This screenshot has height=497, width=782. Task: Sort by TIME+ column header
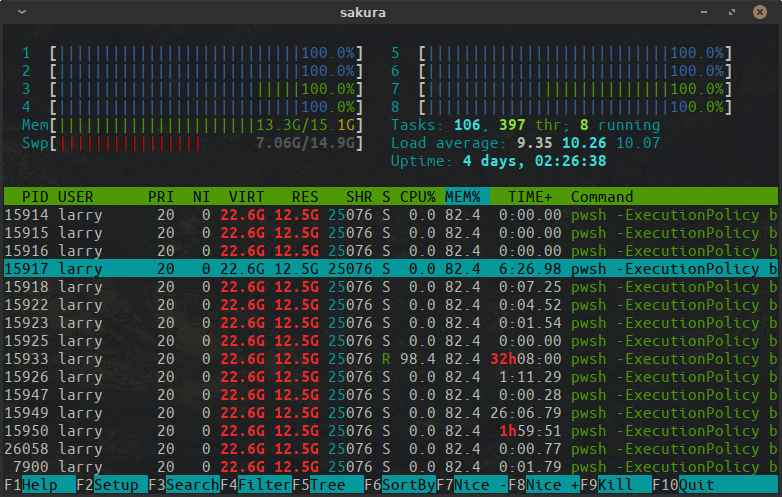coord(530,196)
